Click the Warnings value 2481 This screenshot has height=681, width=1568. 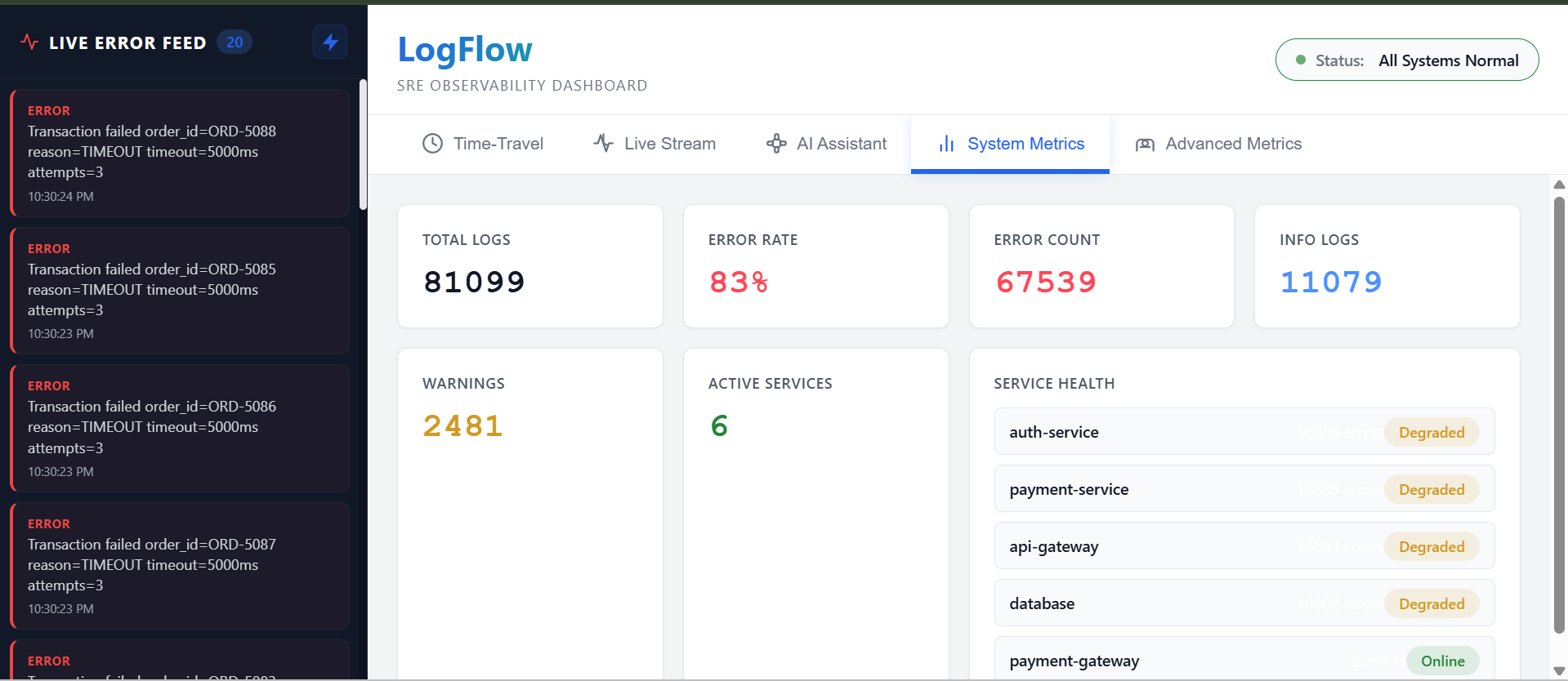point(462,425)
